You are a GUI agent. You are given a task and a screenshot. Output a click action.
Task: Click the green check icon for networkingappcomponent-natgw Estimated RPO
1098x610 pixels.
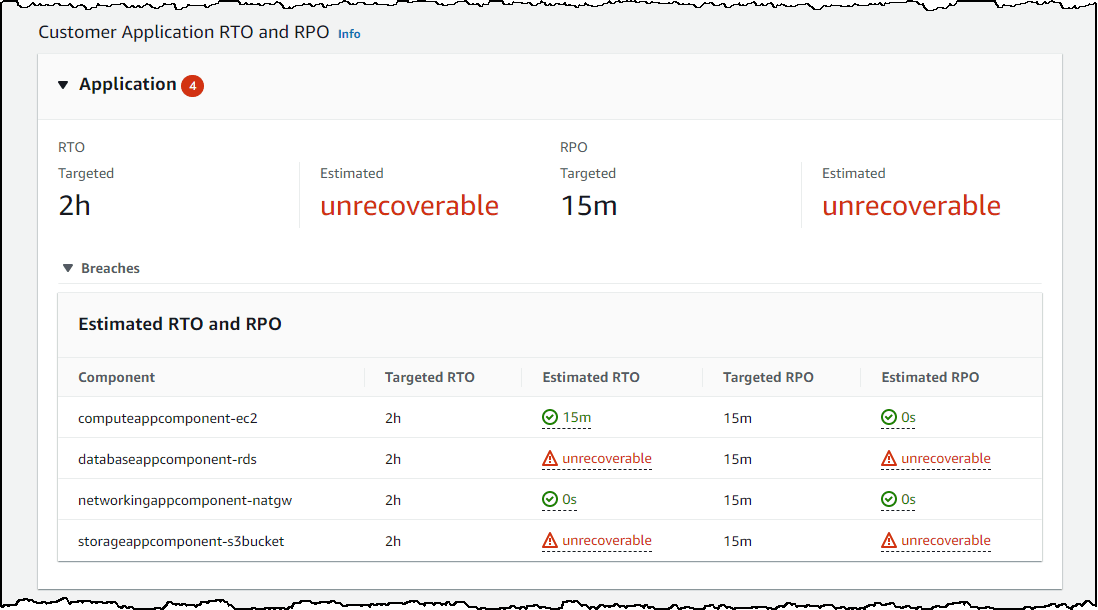pos(889,499)
